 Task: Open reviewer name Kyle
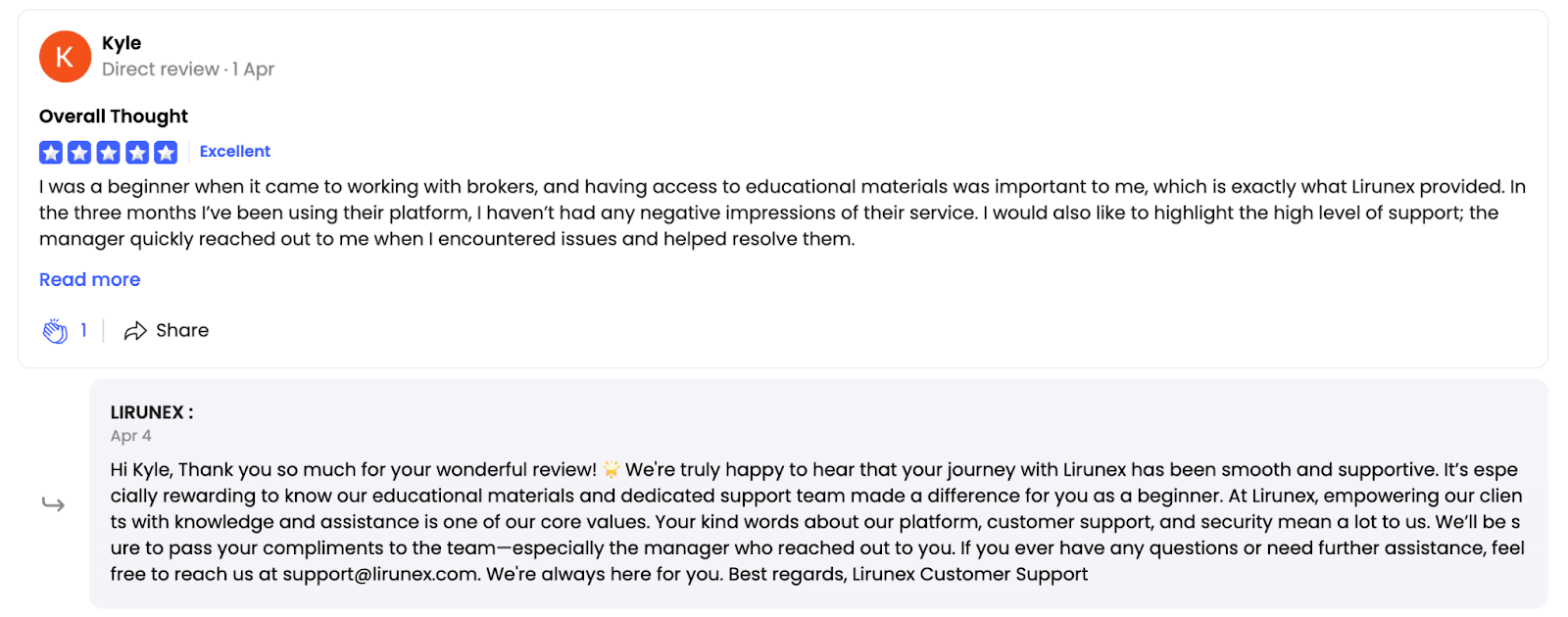(x=122, y=43)
